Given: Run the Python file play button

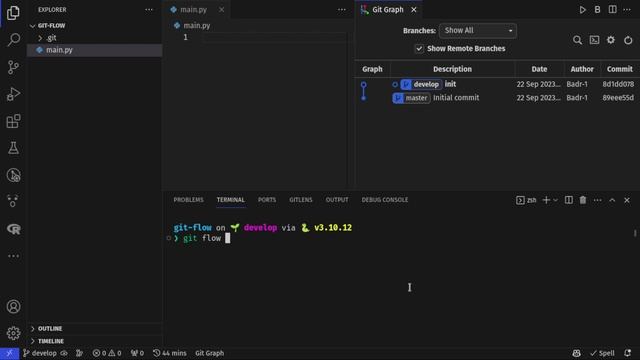Looking at the screenshot, I should [x=582, y=9].
